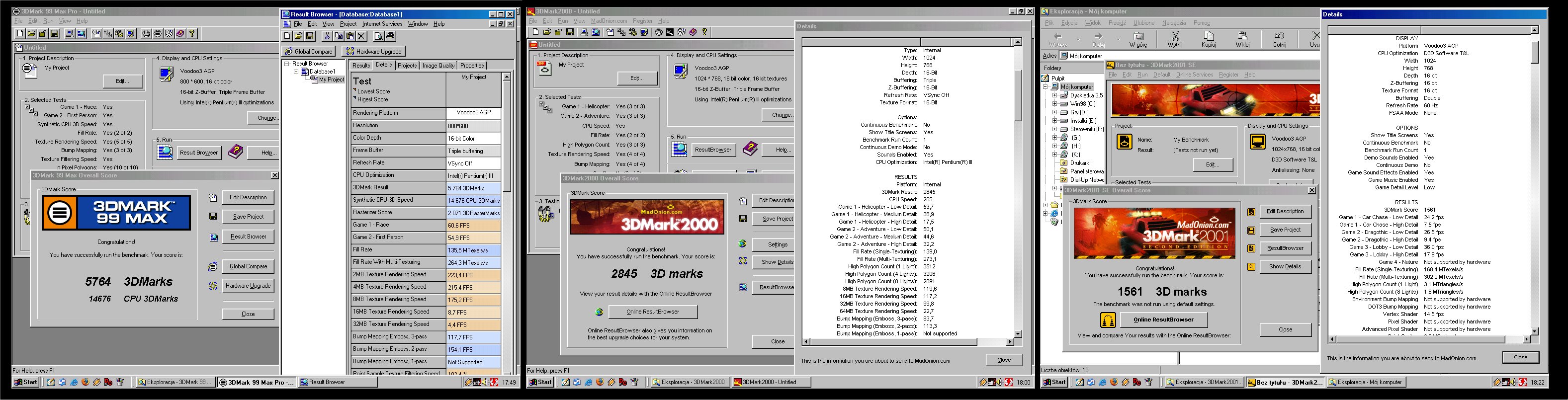The image size is (1568, 400).
Task: Collapse root Result Browser tree node
Action: click(287, 63)
